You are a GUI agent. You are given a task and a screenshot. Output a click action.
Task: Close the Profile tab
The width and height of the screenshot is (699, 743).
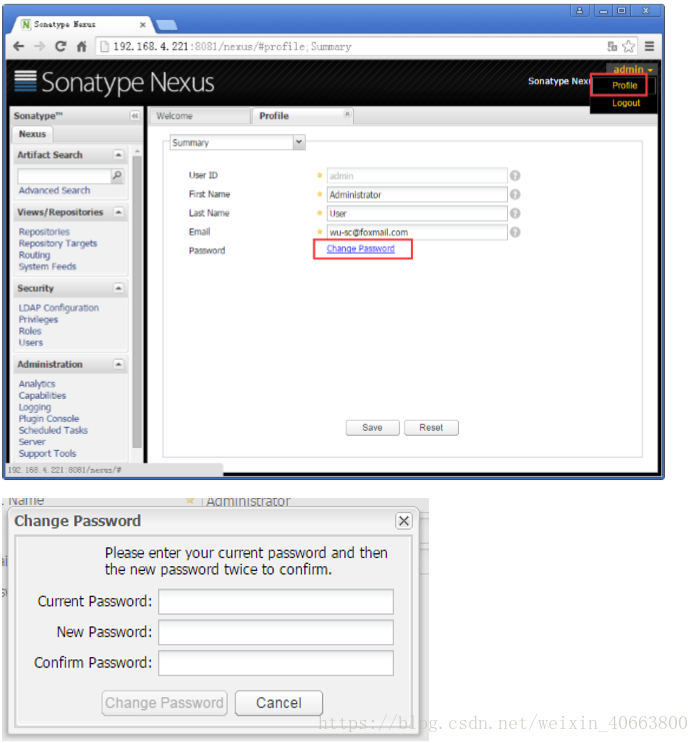click(x=347, y=114)
